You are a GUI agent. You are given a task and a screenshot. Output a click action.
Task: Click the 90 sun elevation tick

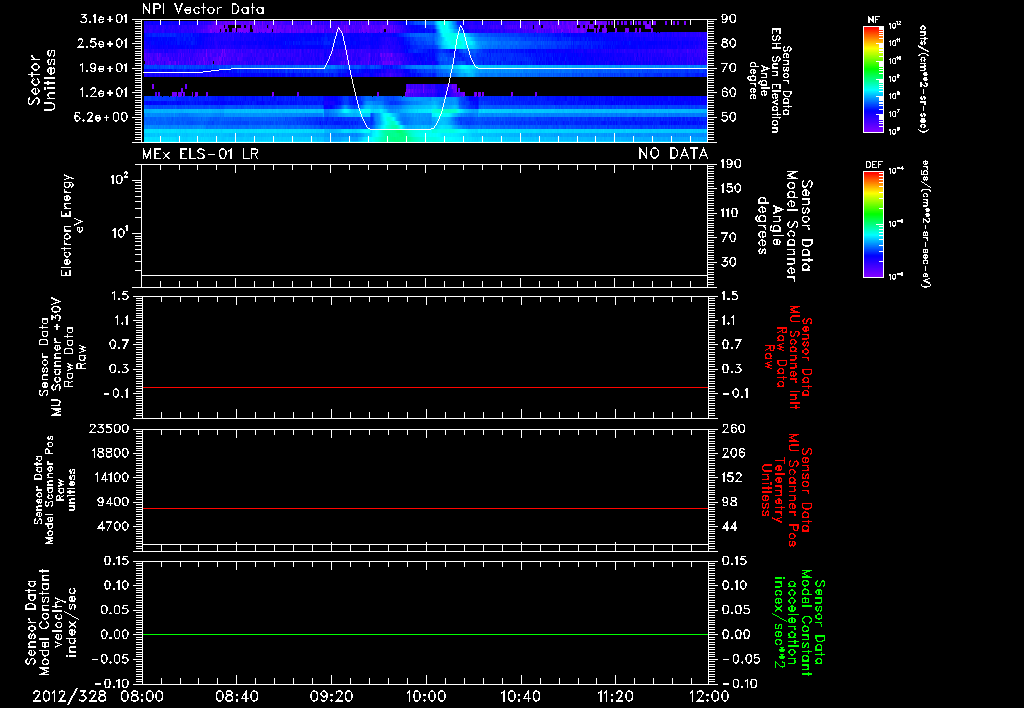click(729, 19)
